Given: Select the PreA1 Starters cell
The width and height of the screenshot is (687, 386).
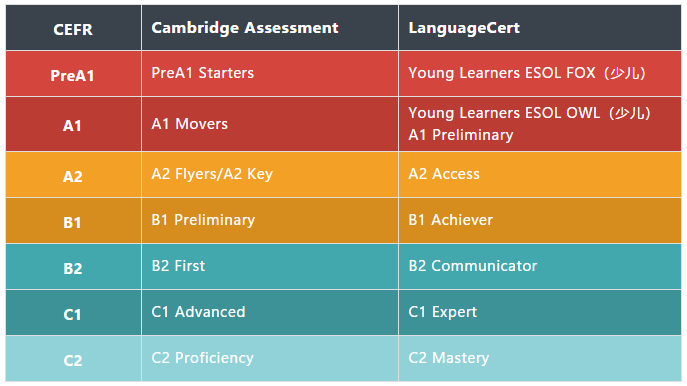Looking at the screenshot, I should coord(270,74).
